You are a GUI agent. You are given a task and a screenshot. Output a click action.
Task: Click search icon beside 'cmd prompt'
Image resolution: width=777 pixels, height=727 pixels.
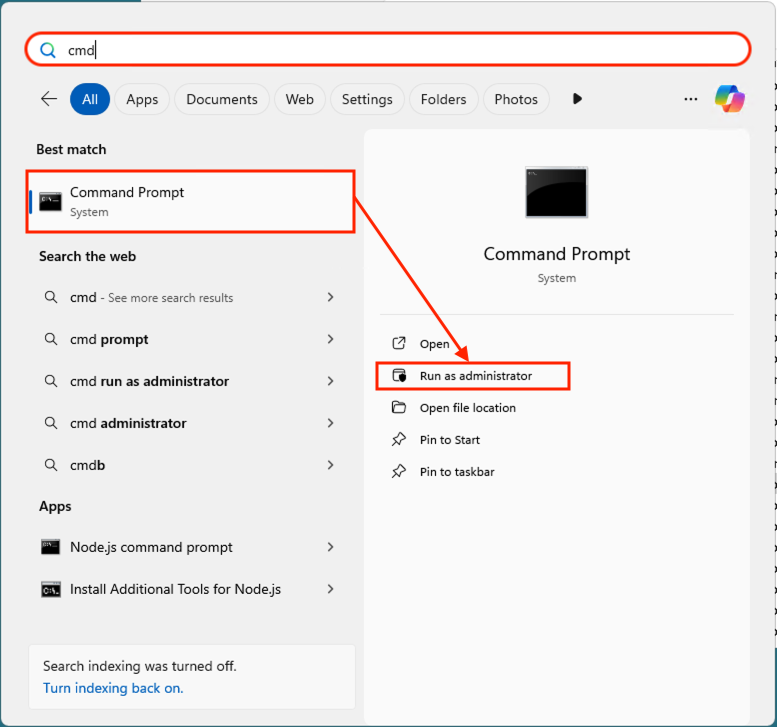(51, 339)
